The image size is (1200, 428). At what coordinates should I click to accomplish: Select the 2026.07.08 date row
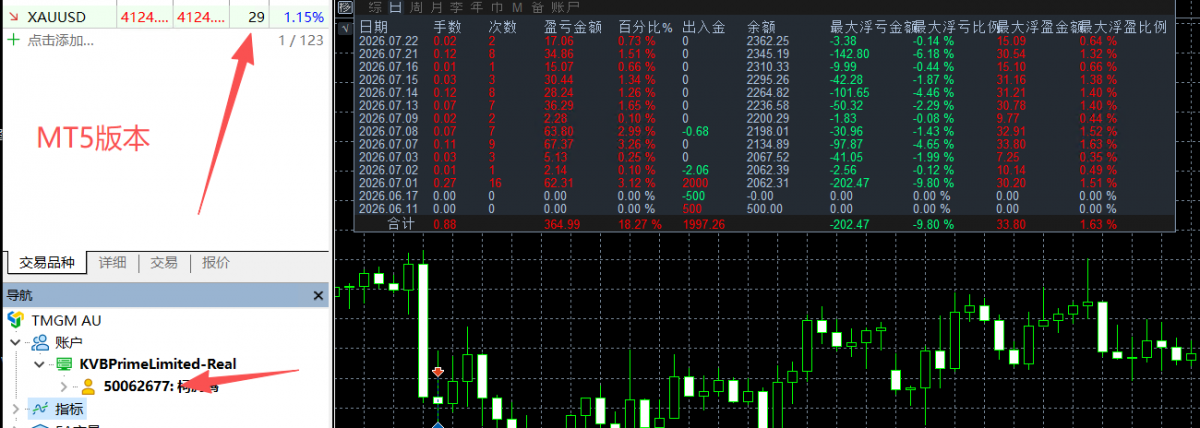(386, 132)
